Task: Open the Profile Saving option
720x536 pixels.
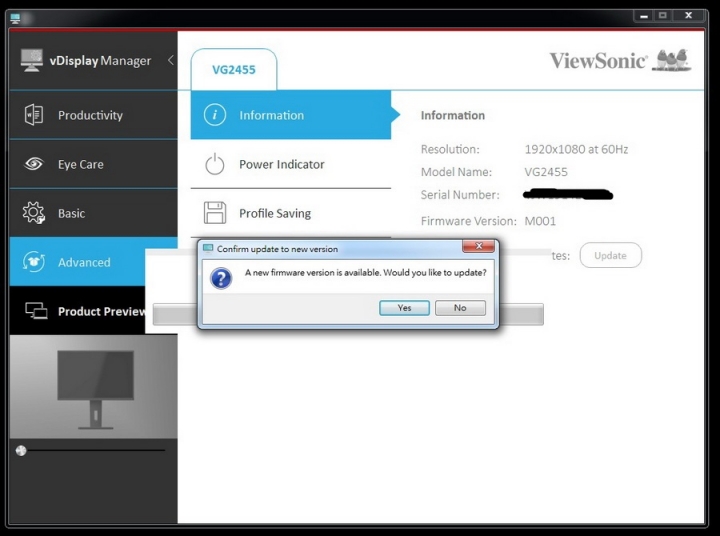Action: point(291,213)
